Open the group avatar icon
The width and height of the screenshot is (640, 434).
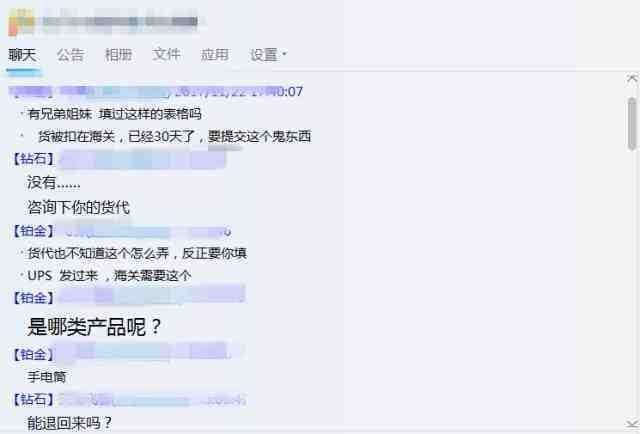click(x=21, y=22)
